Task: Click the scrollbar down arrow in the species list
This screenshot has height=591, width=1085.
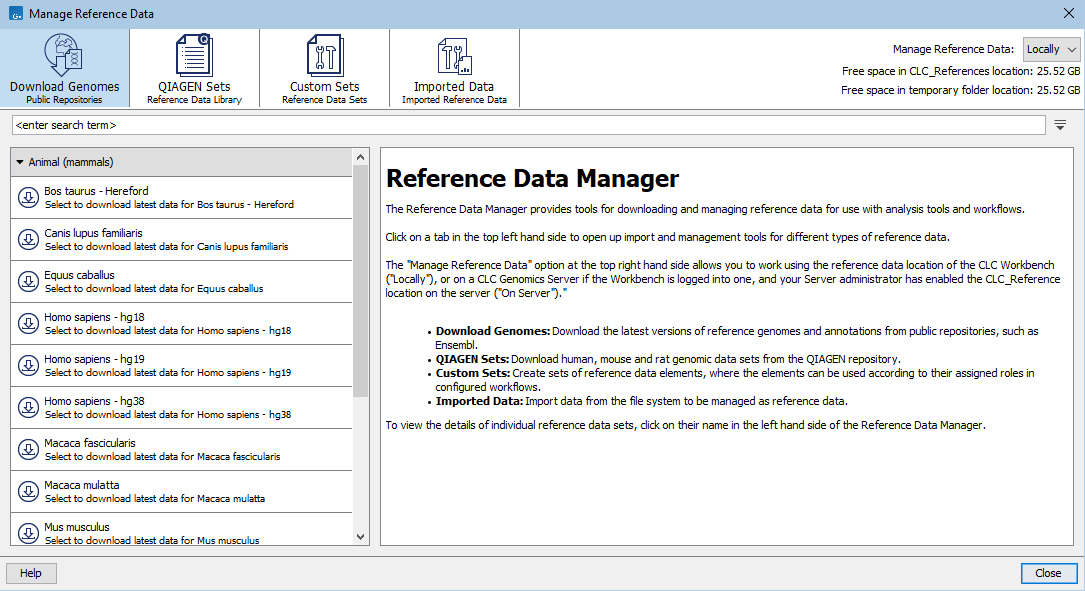Action: click(x=360, y=536)
